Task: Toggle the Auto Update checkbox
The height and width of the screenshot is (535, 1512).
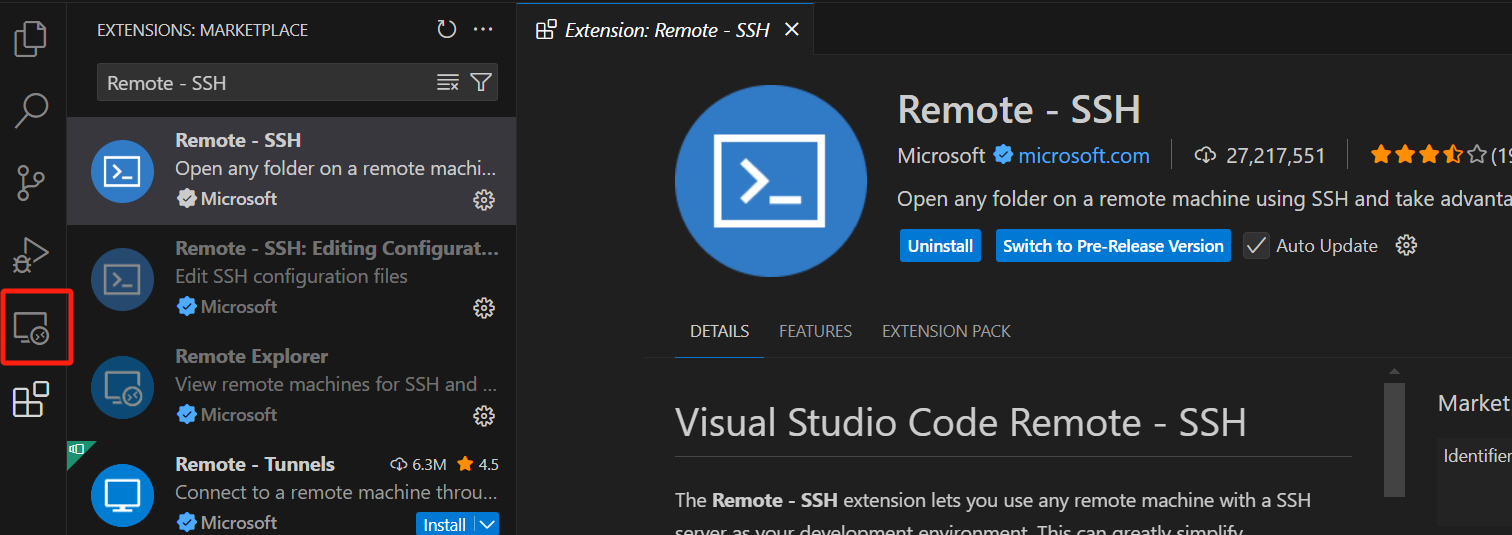Action: 1256,246
